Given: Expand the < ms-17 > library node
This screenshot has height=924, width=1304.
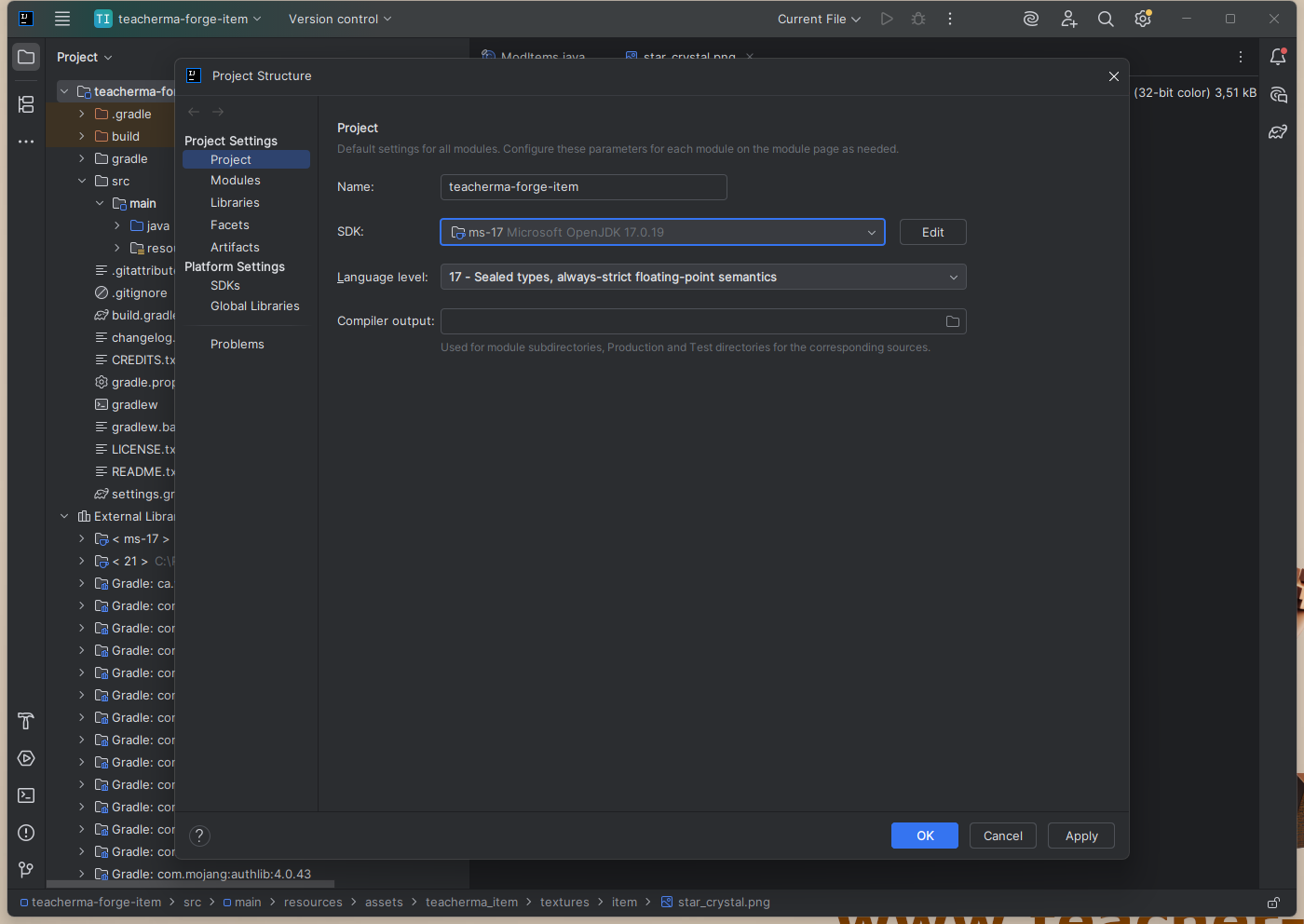Looking at the screenshot, I should click(x=82, y=538).
